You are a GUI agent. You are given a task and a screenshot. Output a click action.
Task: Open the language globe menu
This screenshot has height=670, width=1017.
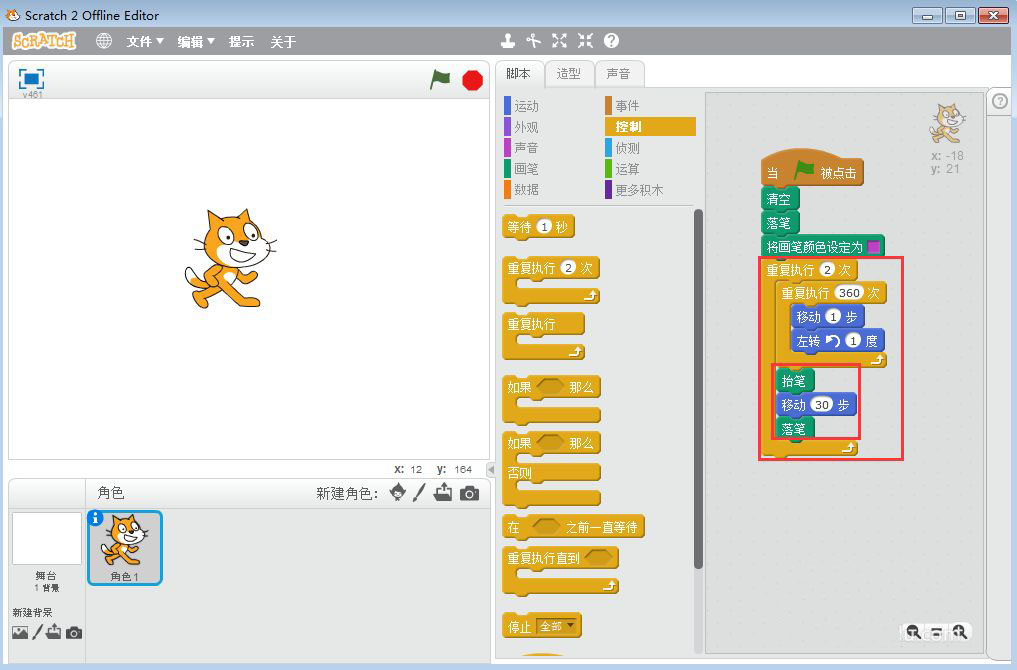click(104, 41)
